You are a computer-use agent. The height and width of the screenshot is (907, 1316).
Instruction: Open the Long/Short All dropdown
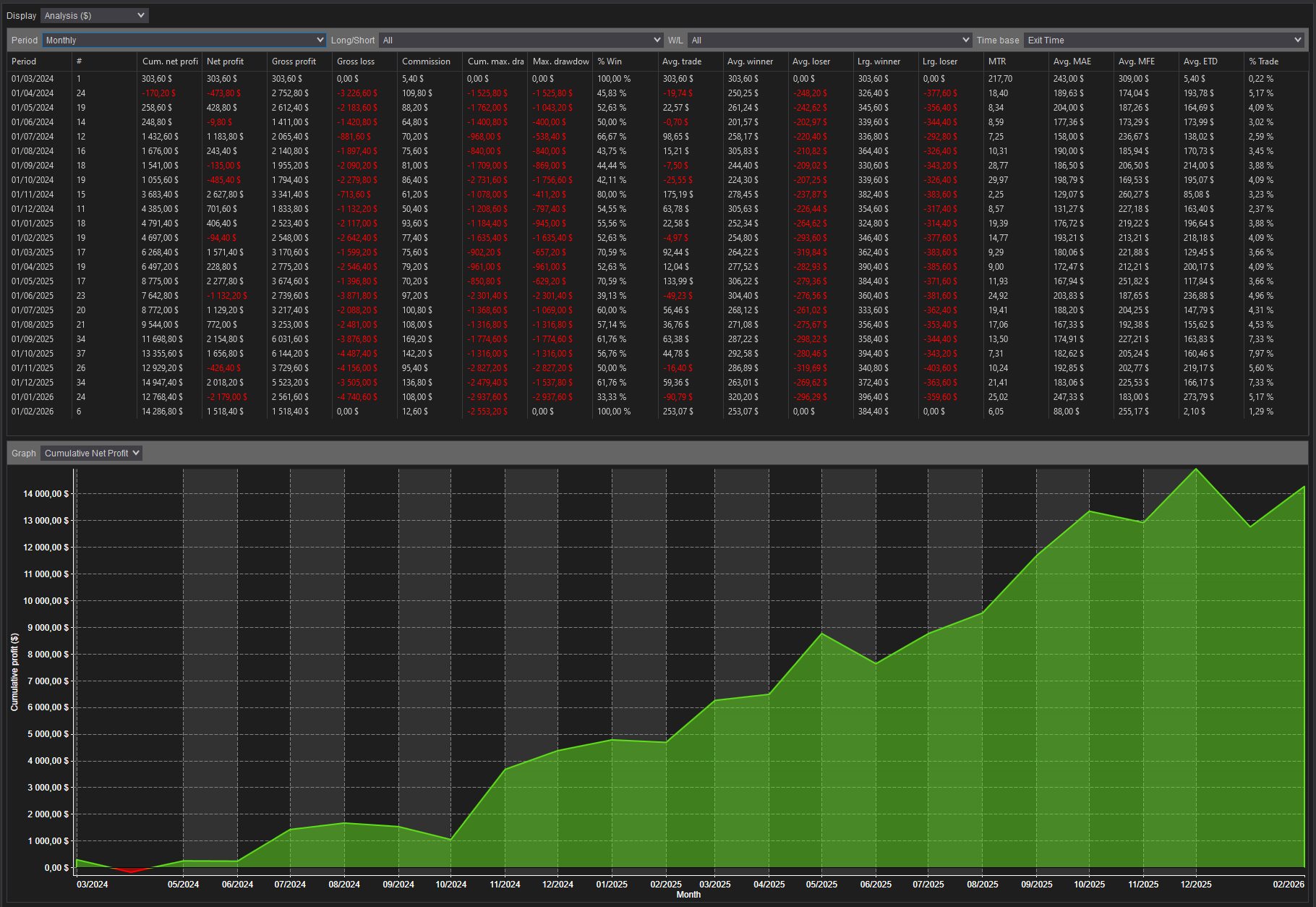521,41
